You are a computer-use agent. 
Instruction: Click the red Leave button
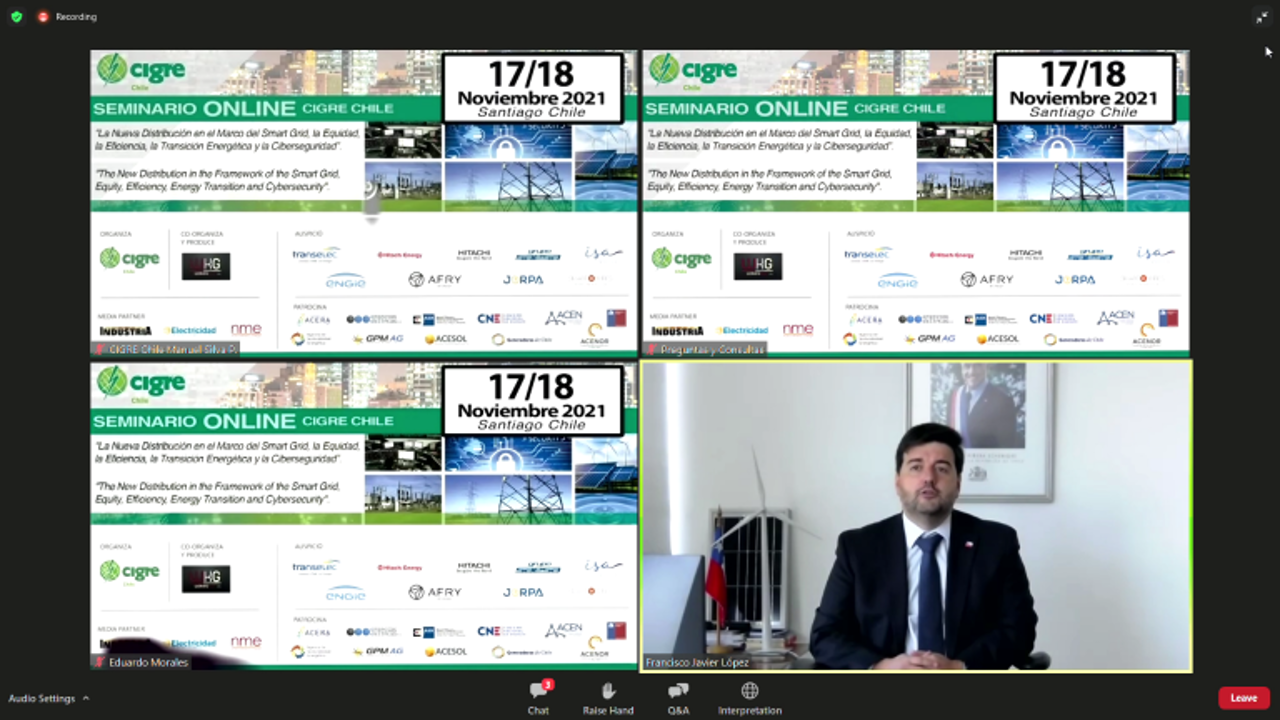point(1243,698)
